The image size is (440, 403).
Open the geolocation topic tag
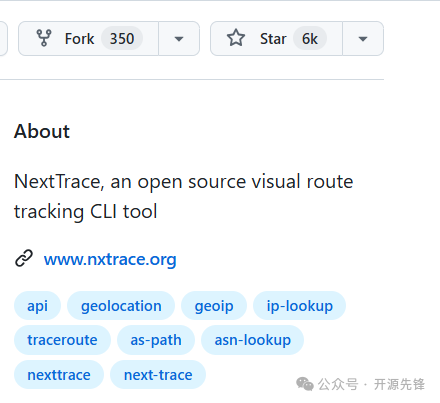tap(121, 306)
